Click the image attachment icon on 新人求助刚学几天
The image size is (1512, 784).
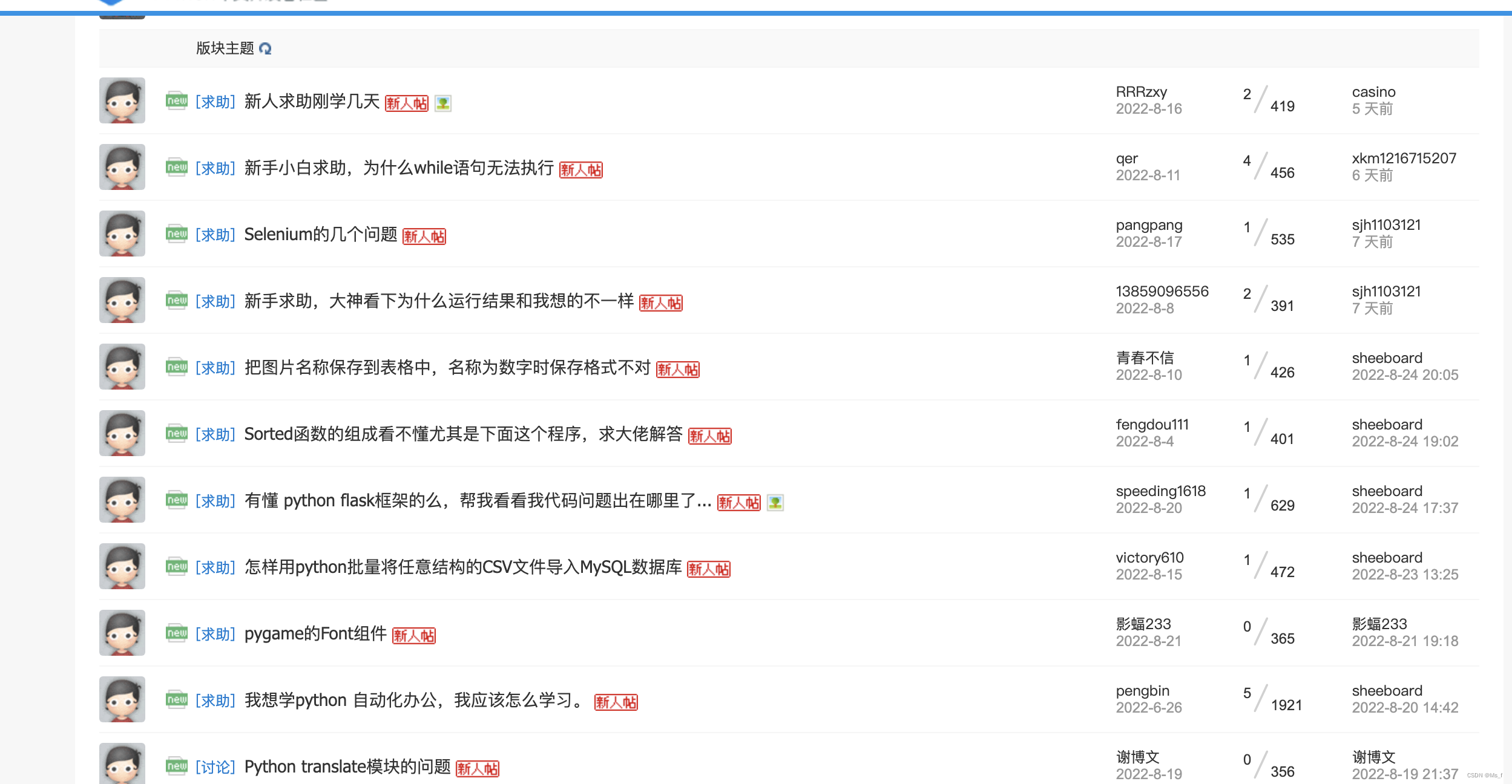pos(443,103)
